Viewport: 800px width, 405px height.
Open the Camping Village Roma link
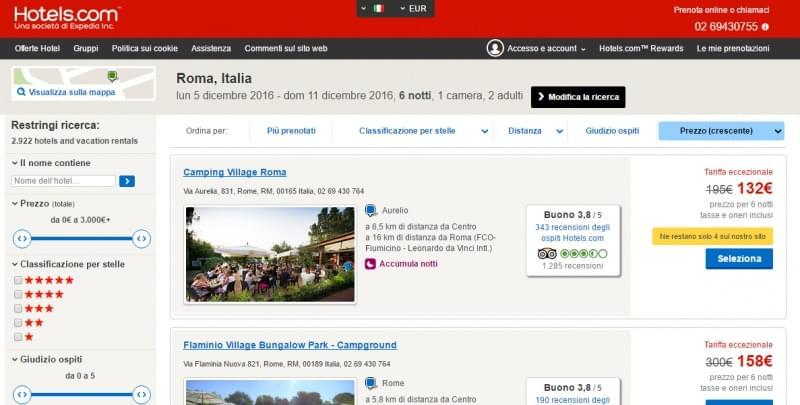(234, 172)
